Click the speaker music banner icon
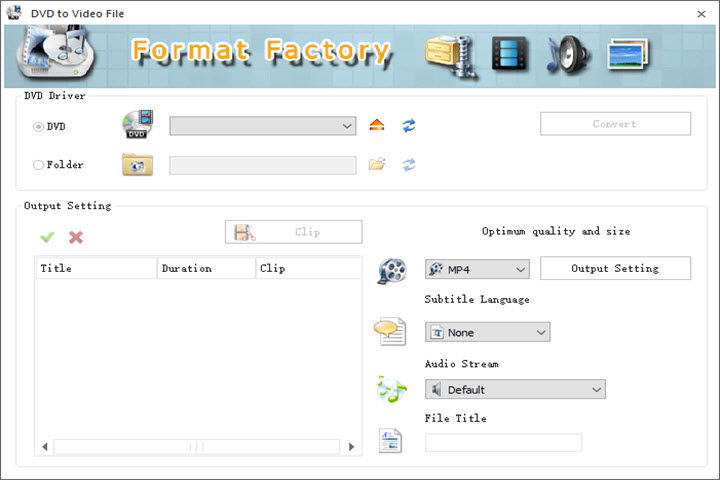720x480 pixels. coord(568,55)
